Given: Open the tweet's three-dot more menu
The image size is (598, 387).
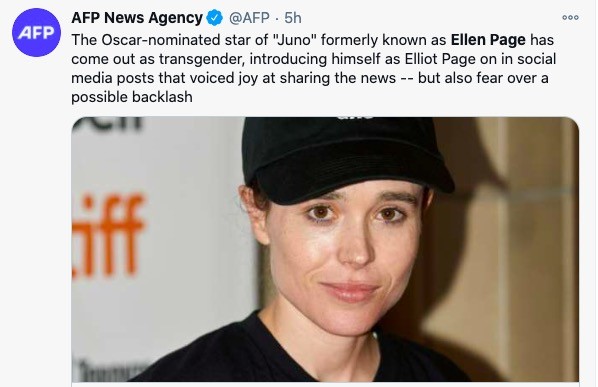Looking at the screenshot, I should pyautogui.click(x=570, y=18).
